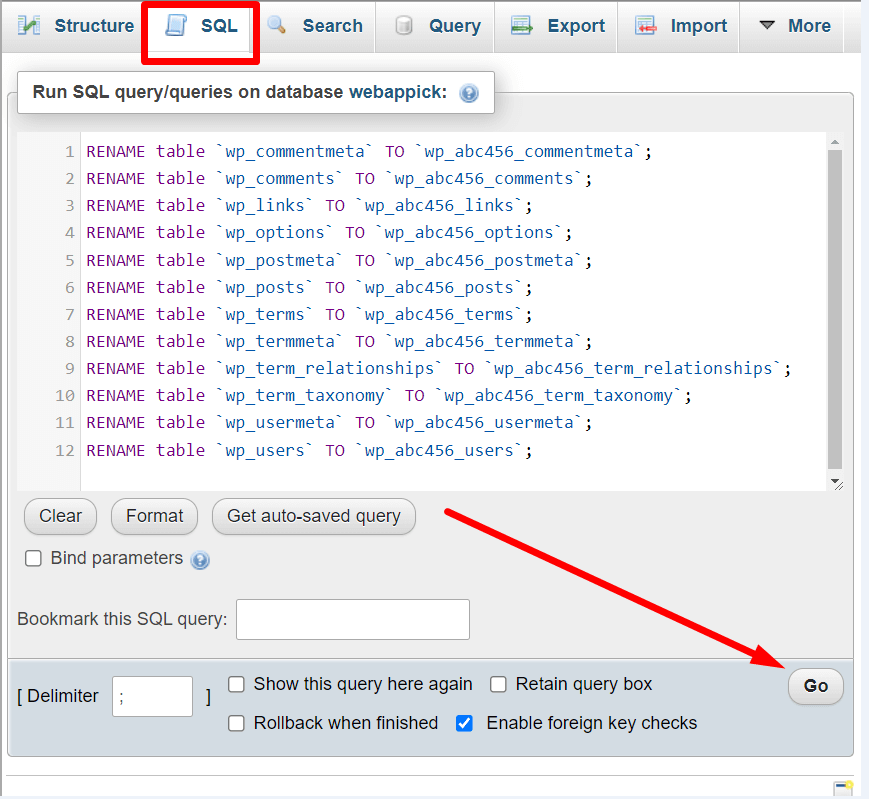Viewport: 869px width, 799px height.
Task: Click Get auto-saved query button
Action: click(314, 516)
